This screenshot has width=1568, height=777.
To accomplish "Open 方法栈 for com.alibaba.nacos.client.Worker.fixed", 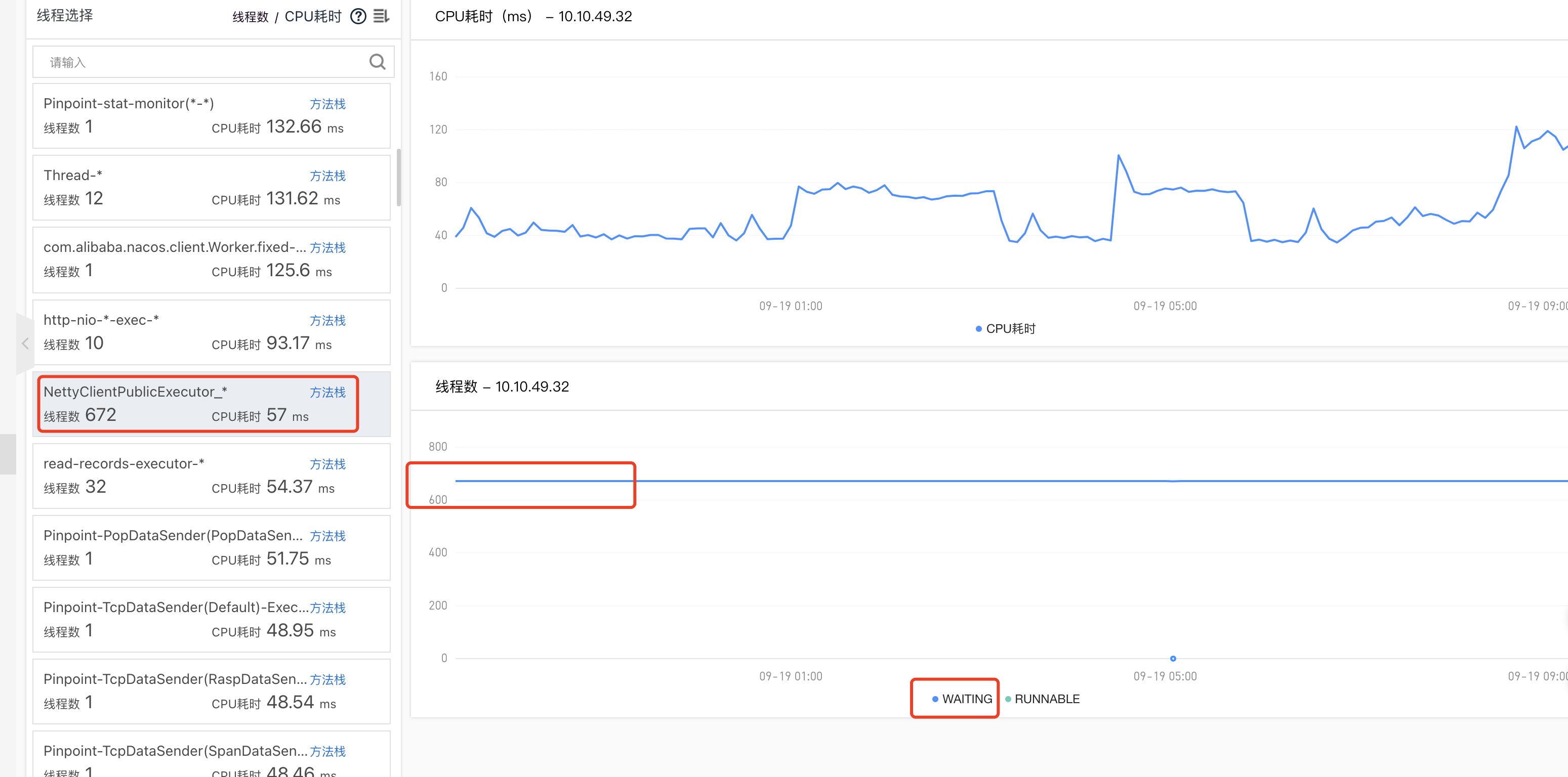I will (327, 248).
